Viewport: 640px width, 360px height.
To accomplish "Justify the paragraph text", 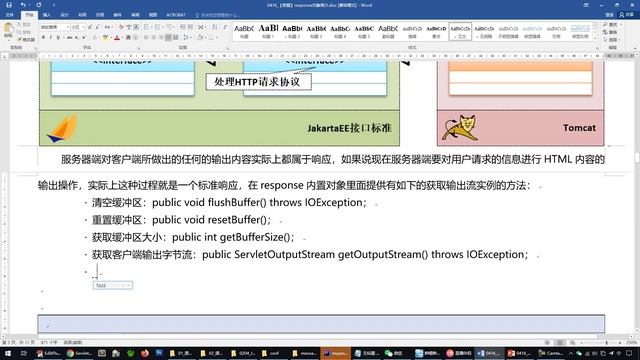I will [x=168, y=38].
